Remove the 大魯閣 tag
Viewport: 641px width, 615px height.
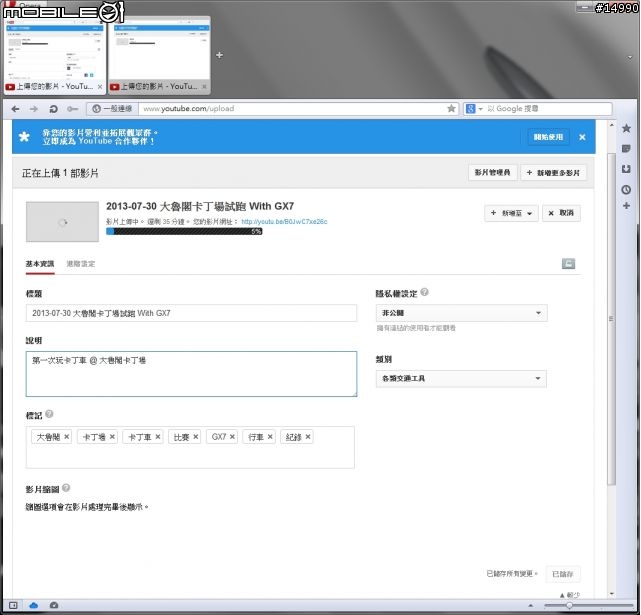(x=67, y=437)
